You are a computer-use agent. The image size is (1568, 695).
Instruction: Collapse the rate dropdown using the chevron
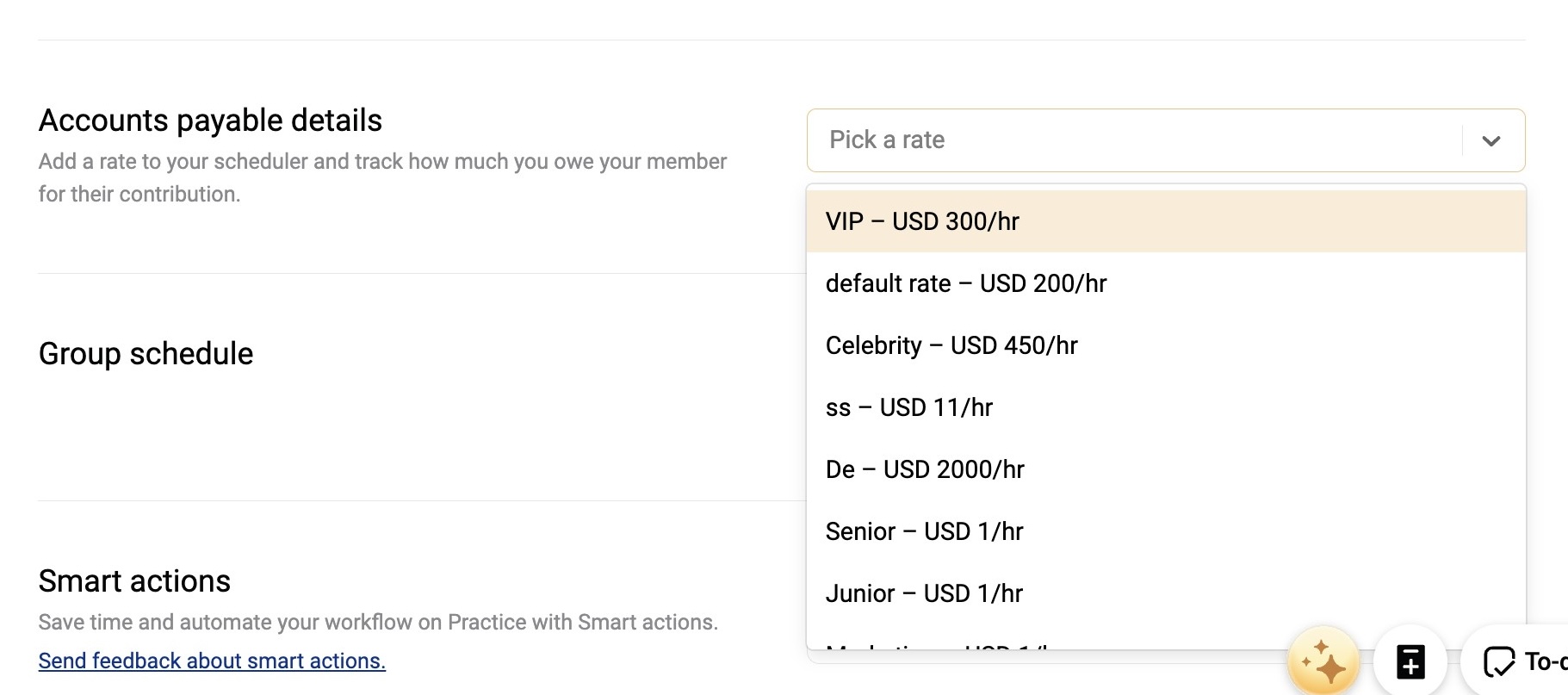(x=1491, y=140)
